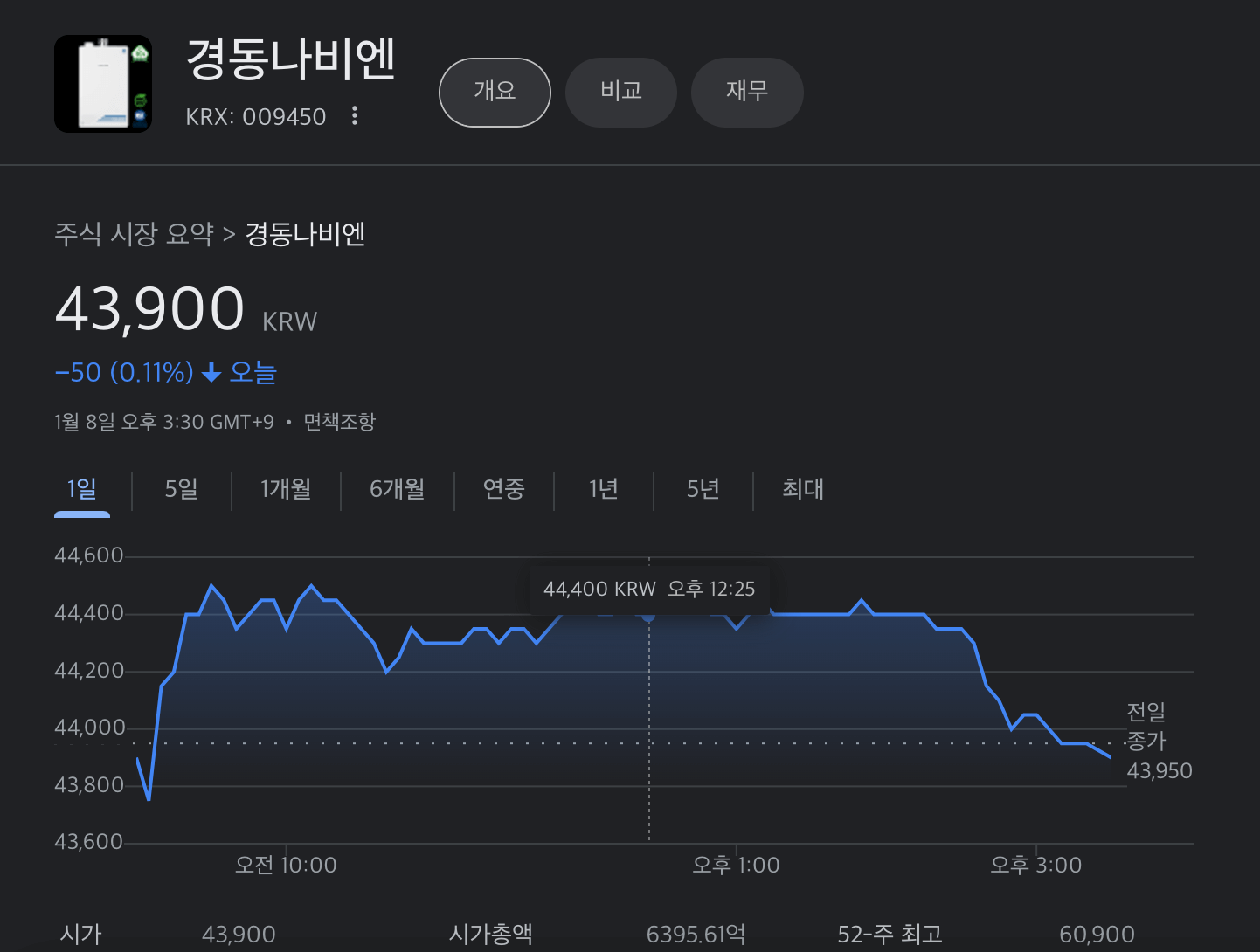Click the 43,600 y-axis label
The width and height of the screenshot is (1260, 952).
click(89, 842)
